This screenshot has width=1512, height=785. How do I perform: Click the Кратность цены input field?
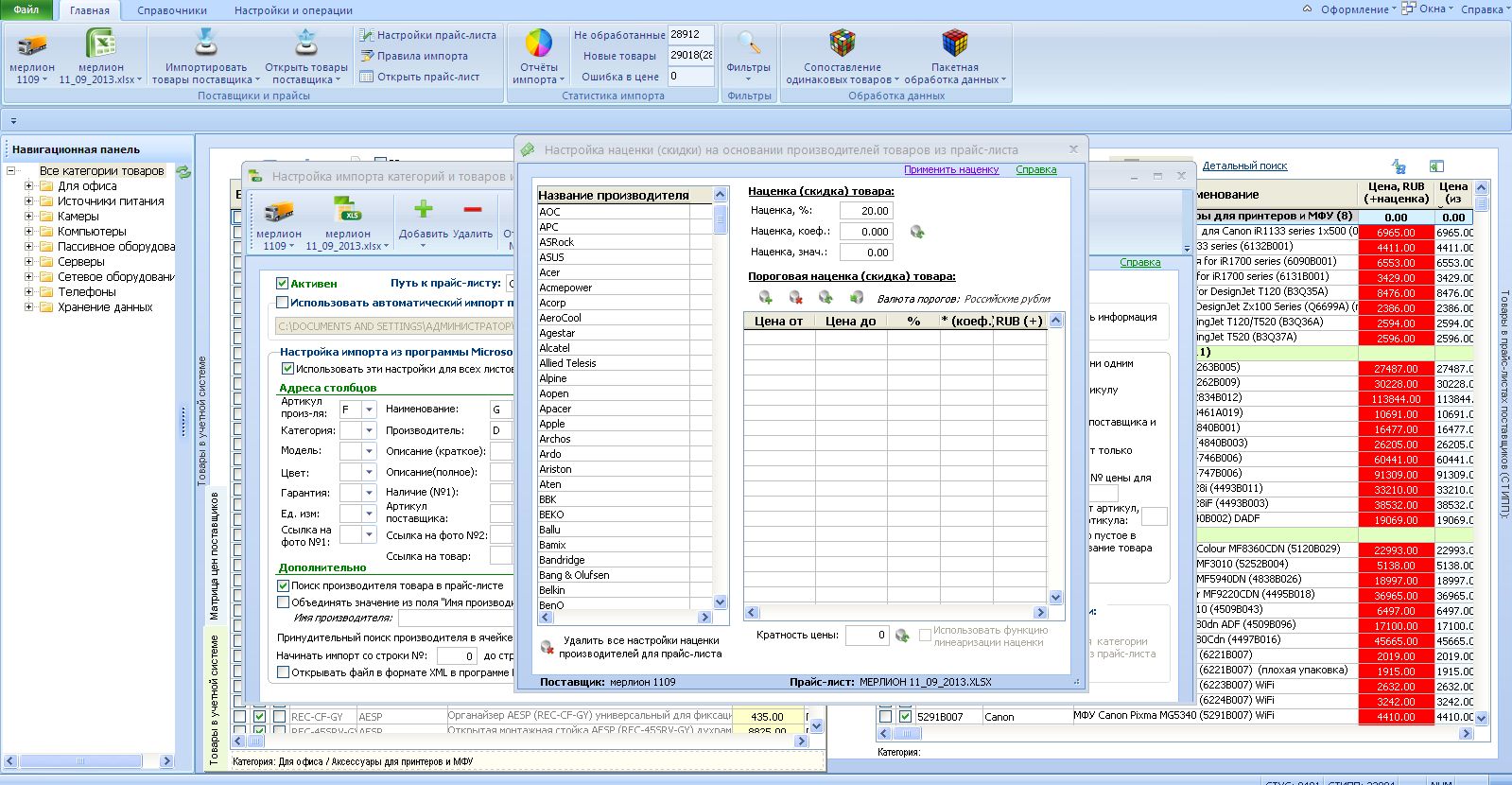(866, 636)
